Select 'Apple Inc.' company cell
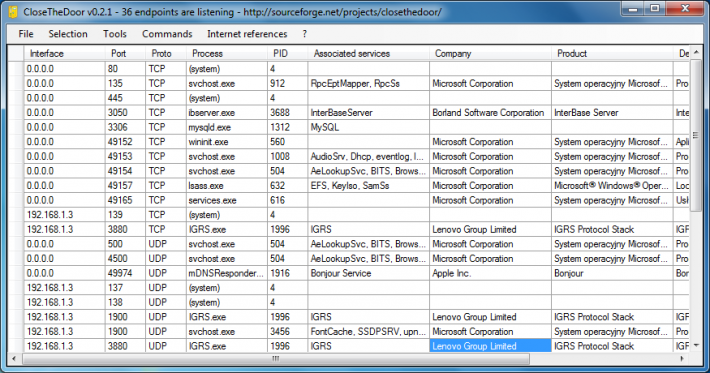This screenshot has height=373, width=710. pos(490,273)
